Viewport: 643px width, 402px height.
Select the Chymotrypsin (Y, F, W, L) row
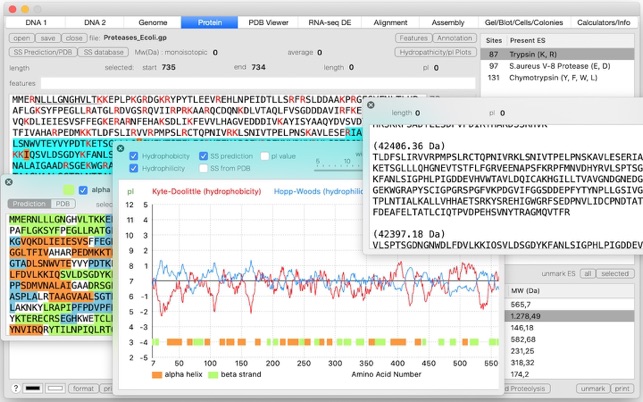click(x=557, y=78)
